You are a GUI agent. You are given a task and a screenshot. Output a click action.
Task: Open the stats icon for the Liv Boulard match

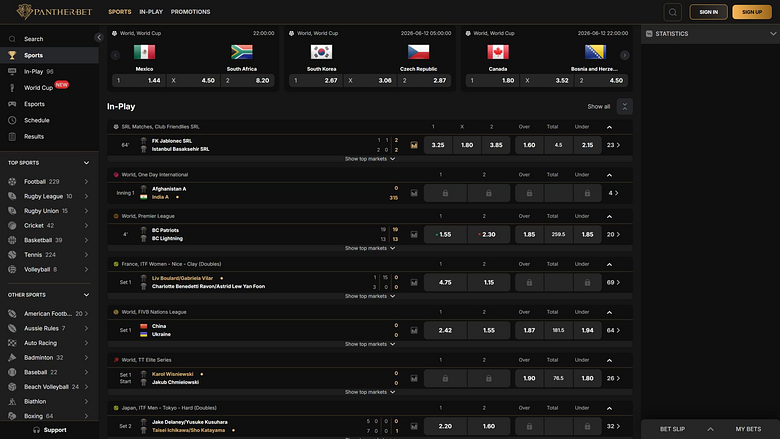point(414,282)
